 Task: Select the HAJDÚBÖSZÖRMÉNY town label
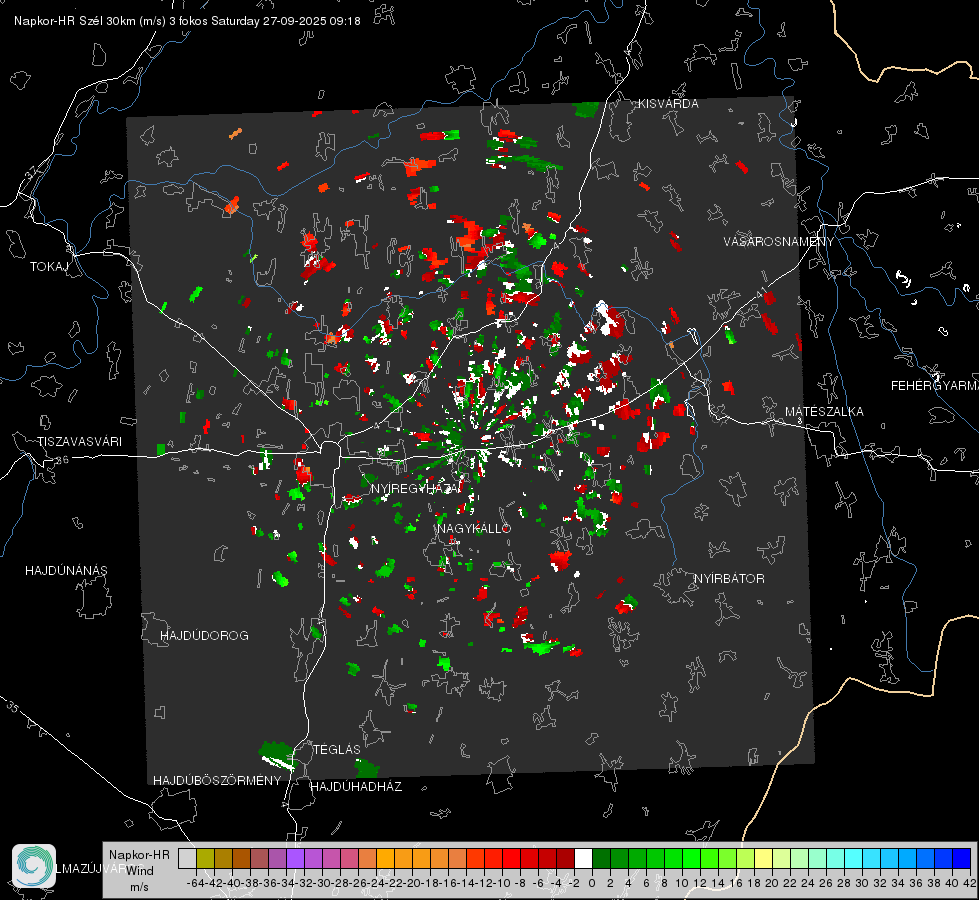[217, 781]
